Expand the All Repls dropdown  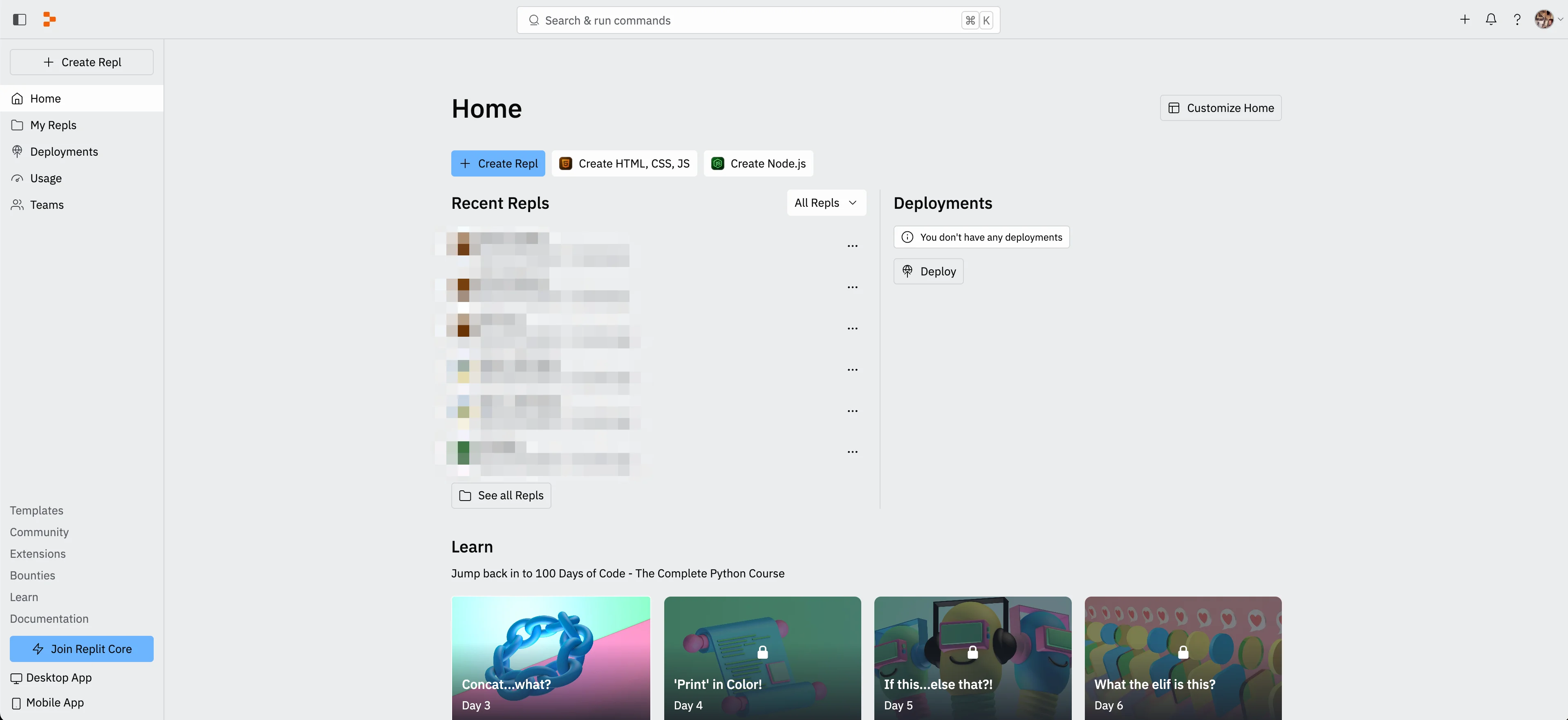point(825,203)
